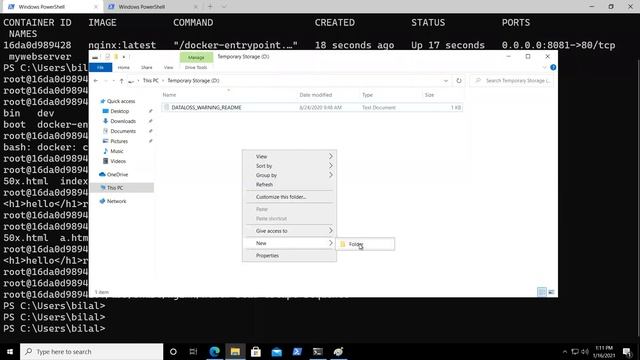This screenshot has width=640, height=360.
Task: Open OneDrive in the navigation pane
Action: tap(113, 175)
